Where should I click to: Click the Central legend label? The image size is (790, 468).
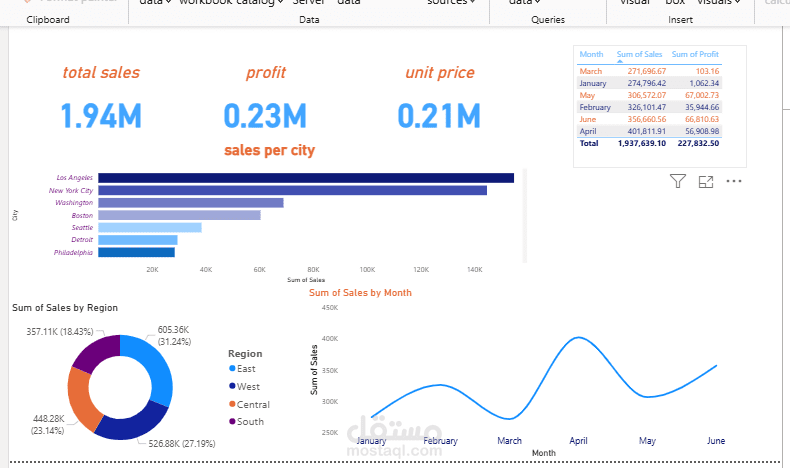[x=253, y=405]
